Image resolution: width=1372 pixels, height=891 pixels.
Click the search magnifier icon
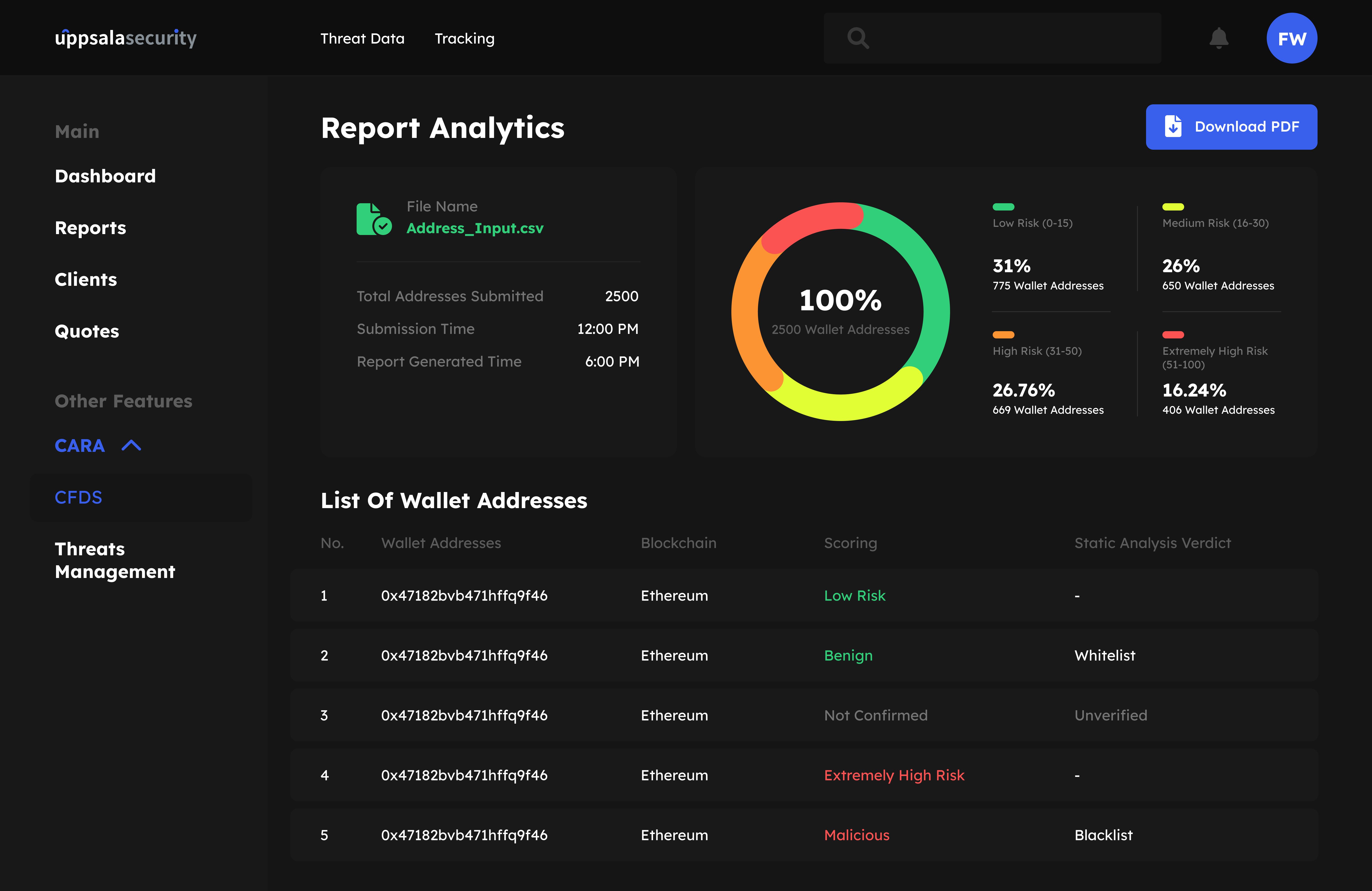coord(858,38)
